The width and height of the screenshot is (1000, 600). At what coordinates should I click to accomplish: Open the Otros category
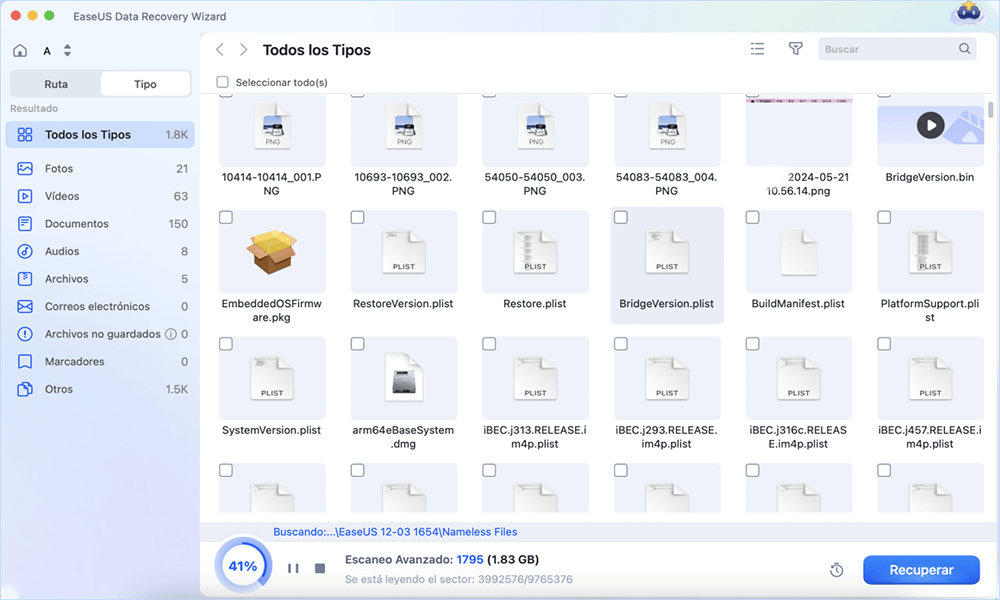click(100, 389)
